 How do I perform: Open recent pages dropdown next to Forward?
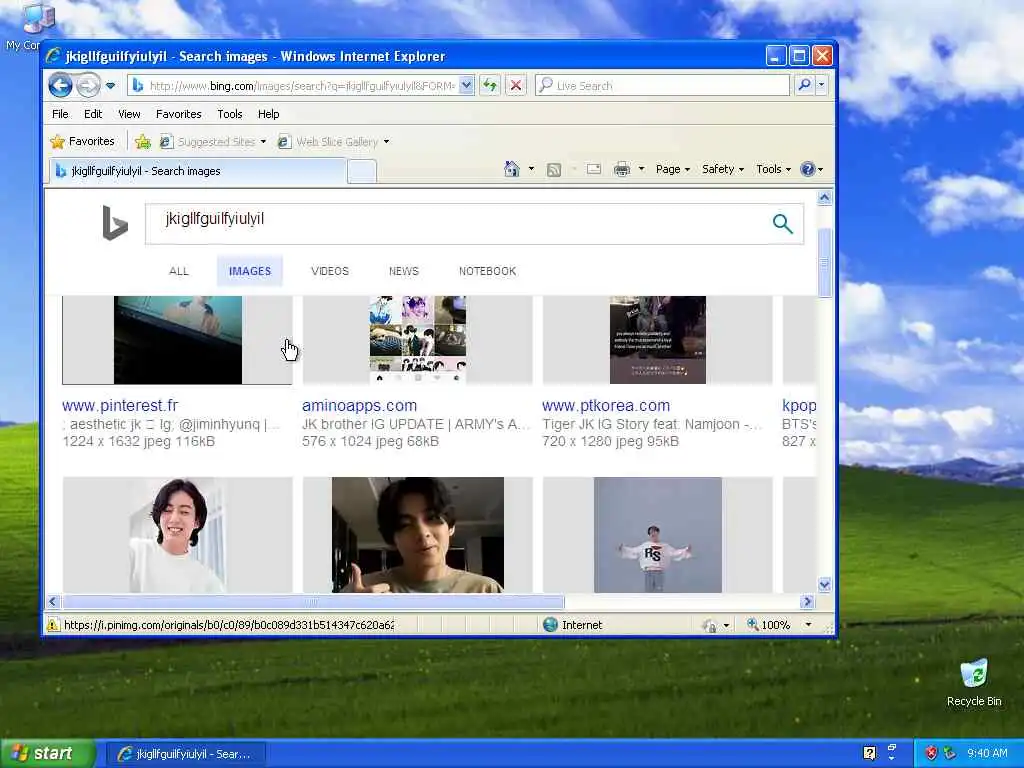point(110,86)
